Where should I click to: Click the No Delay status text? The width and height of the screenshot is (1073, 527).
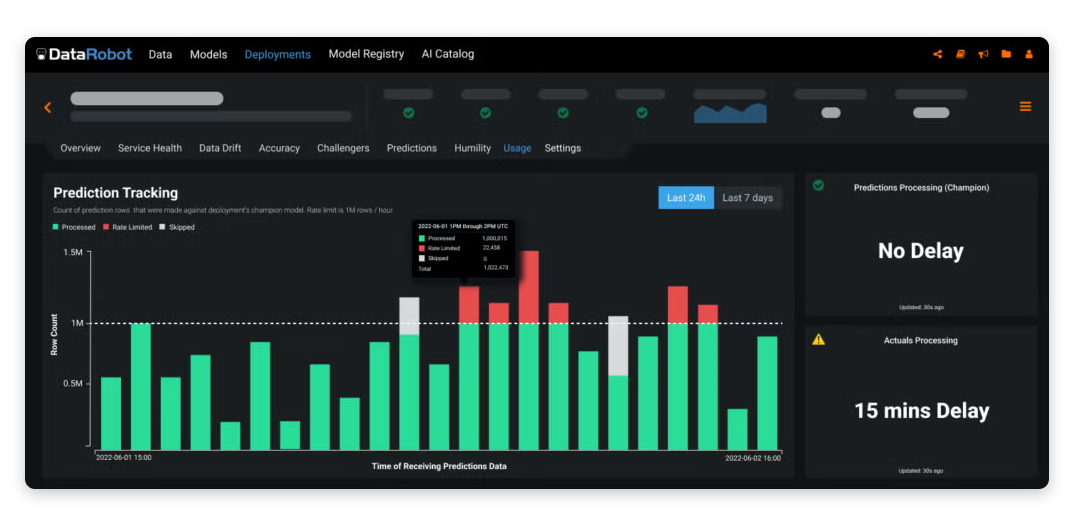pos(921,250)
